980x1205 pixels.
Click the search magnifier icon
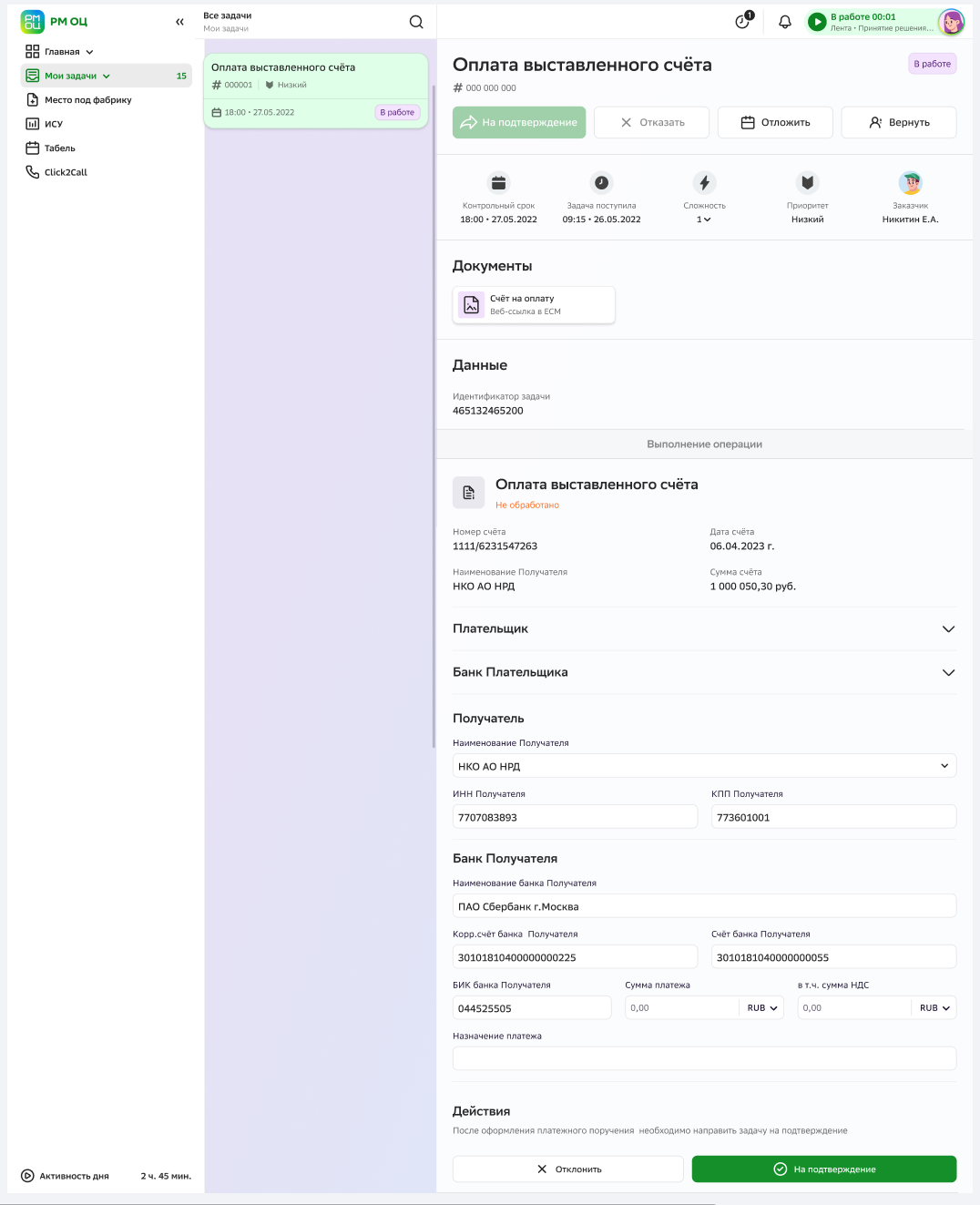click(416, 22)
